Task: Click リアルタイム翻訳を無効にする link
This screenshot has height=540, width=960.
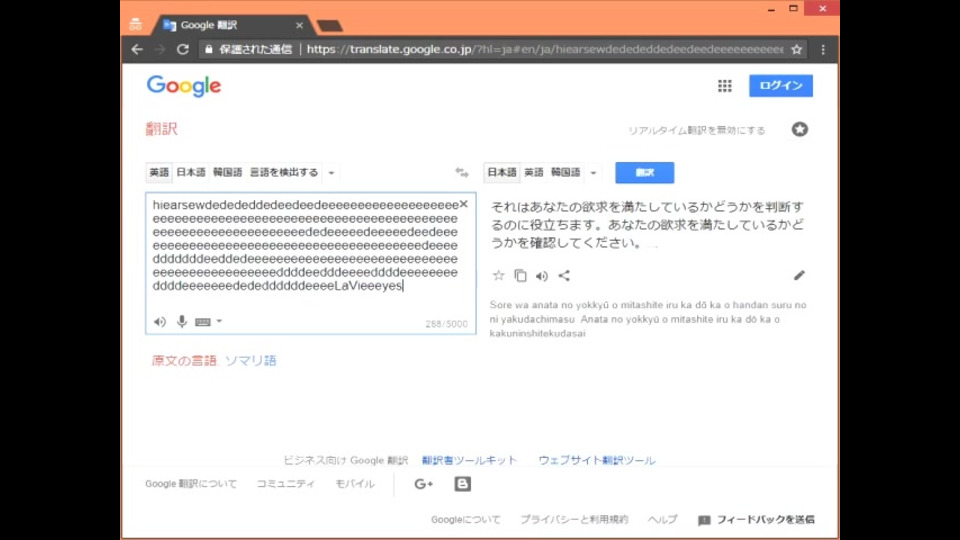Action: point(697,130)
